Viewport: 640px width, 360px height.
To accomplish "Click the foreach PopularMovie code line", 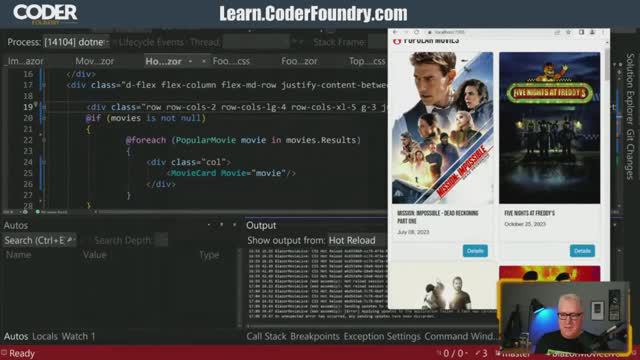I will [243, 140].
